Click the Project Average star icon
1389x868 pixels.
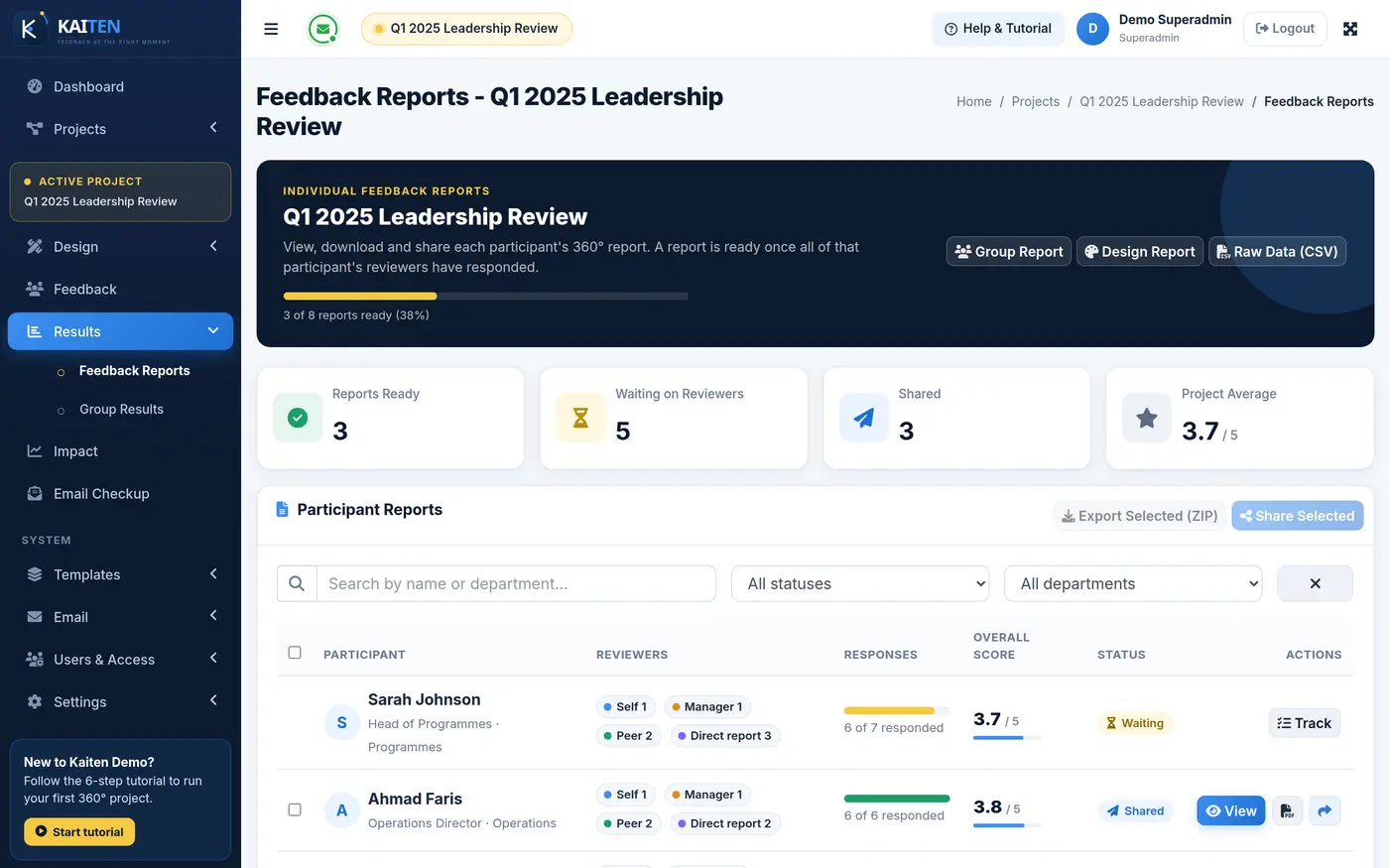click(x=1147, y=418)
